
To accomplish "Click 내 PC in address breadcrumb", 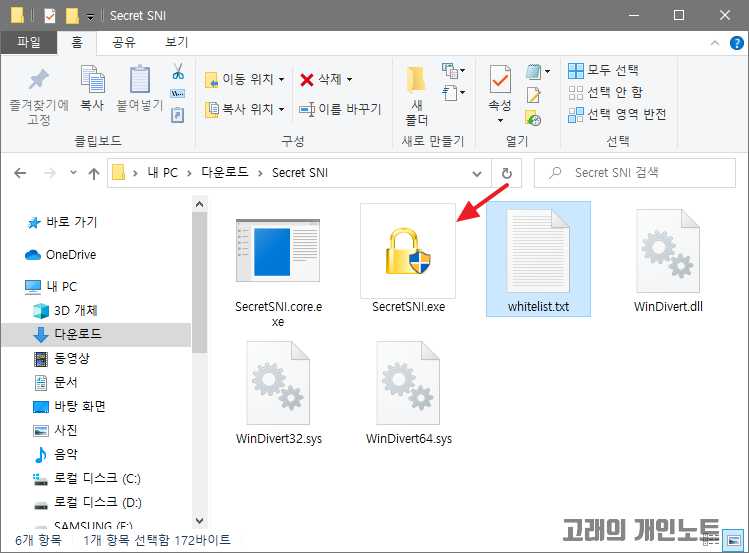I will pyautogui.click(x=162, y=172).
